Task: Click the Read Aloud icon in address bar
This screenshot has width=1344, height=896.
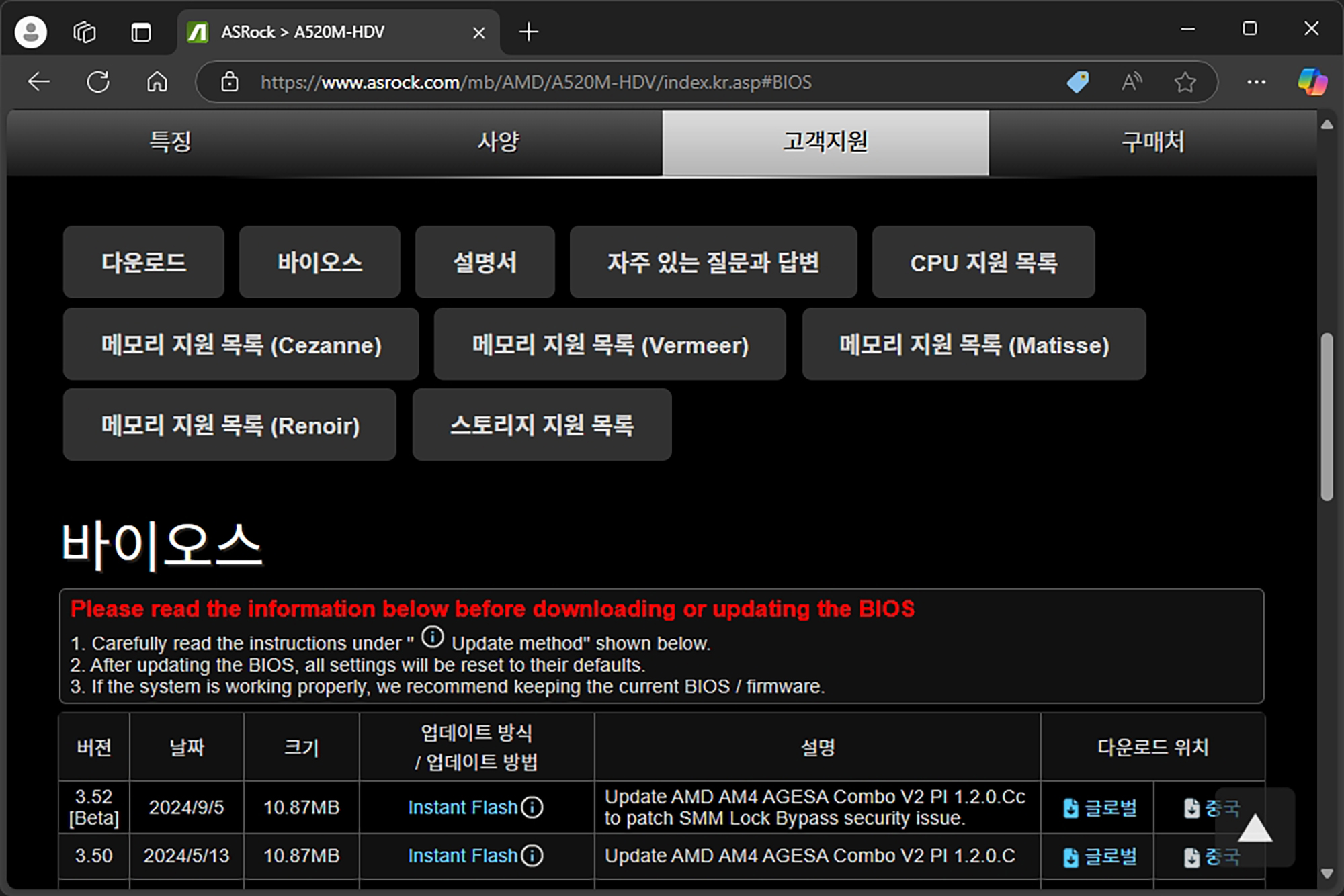Action: [1132, 82]
